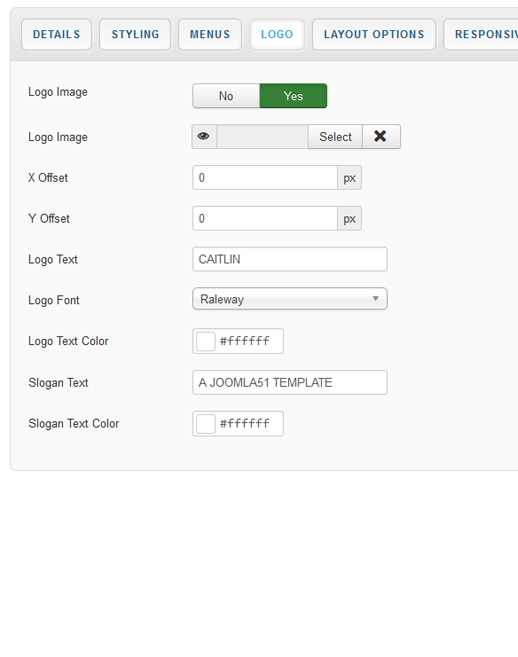
Task: Select the Logo tab
Action: (277, 35)
